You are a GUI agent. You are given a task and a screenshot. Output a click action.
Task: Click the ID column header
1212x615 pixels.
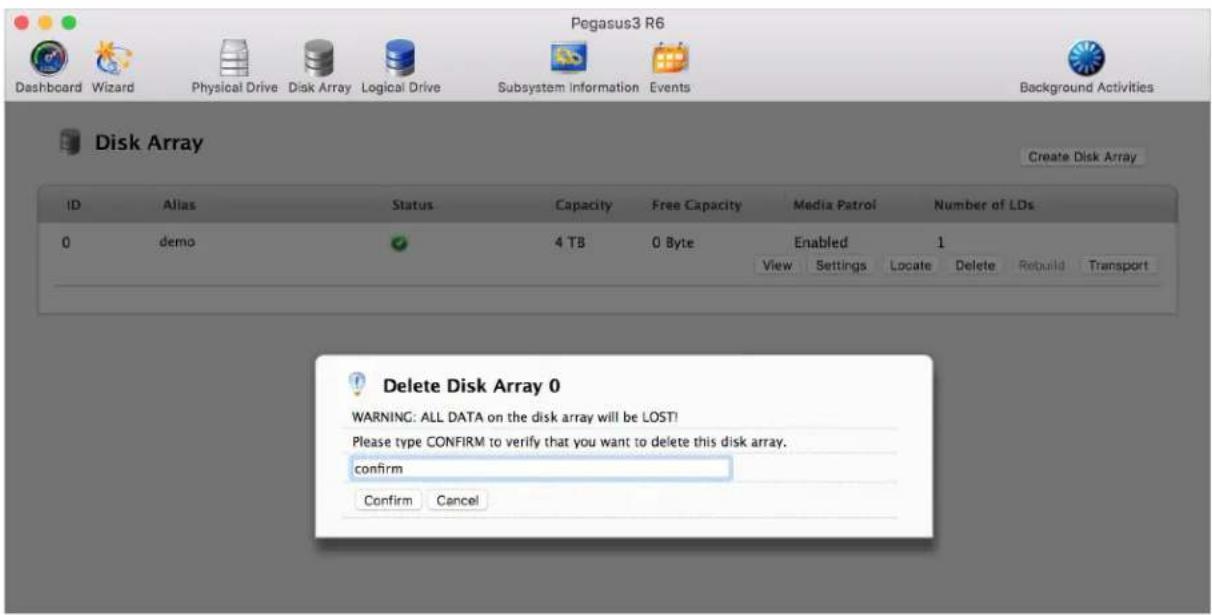[73, 205]
